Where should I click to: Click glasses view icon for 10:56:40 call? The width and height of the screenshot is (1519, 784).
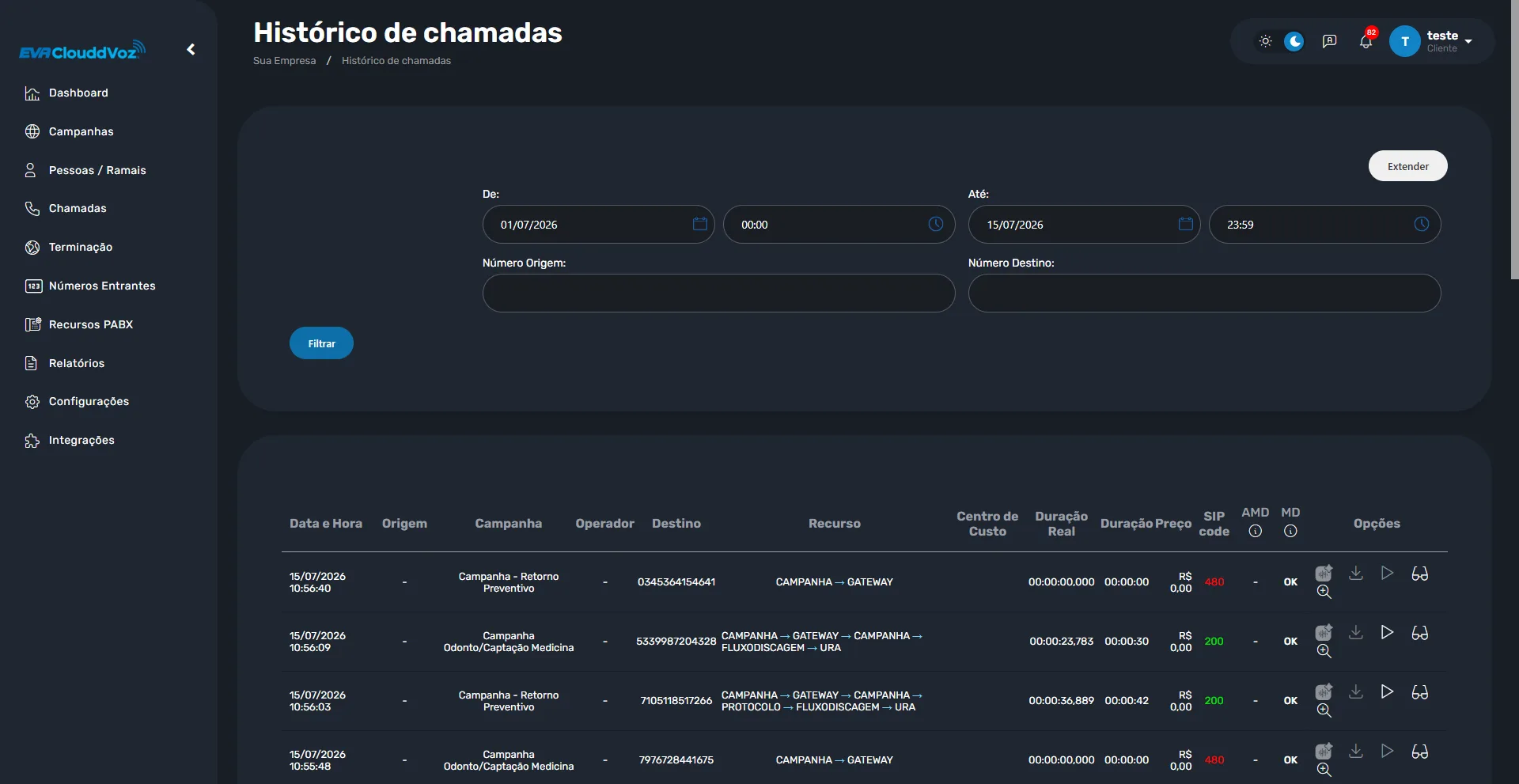[x=1420, y=574]
